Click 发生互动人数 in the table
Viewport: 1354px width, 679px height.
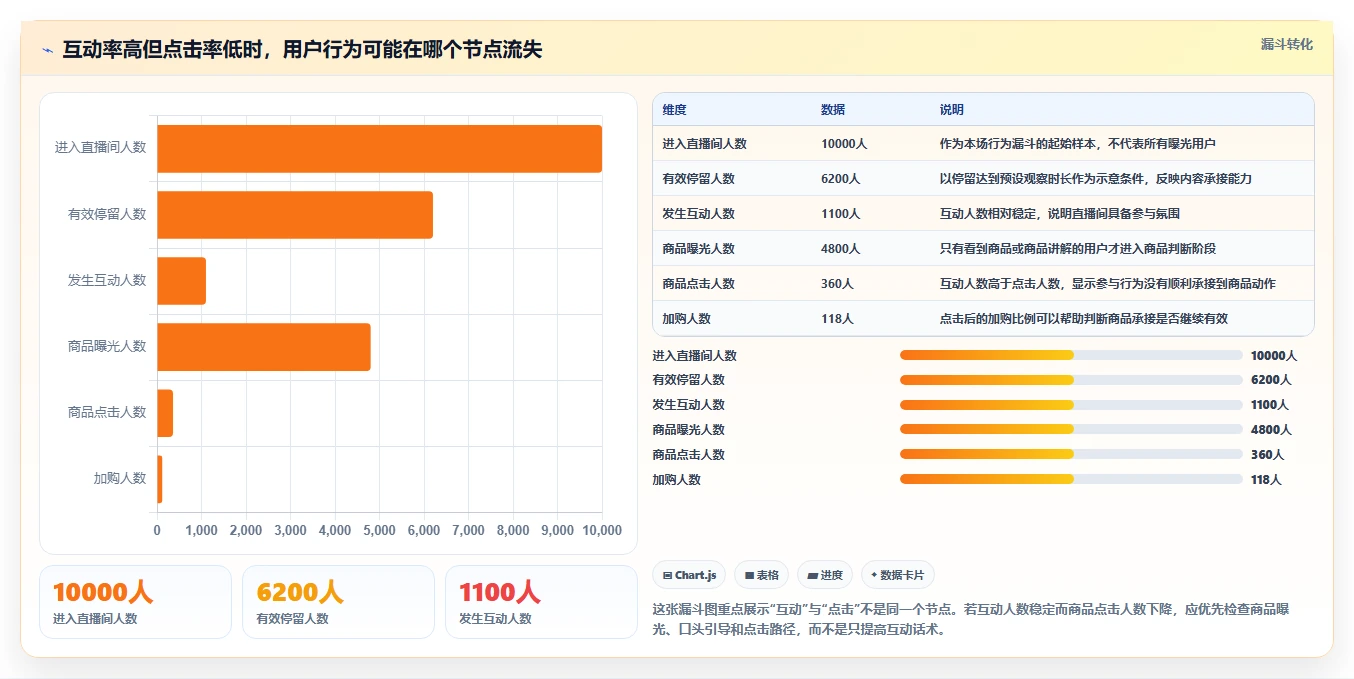[698, 214]
